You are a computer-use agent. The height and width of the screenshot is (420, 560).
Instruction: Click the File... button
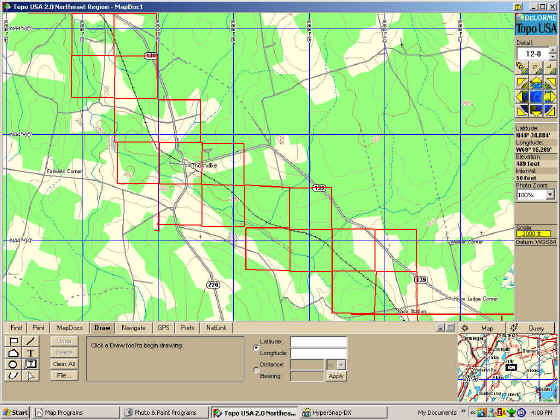64,375
